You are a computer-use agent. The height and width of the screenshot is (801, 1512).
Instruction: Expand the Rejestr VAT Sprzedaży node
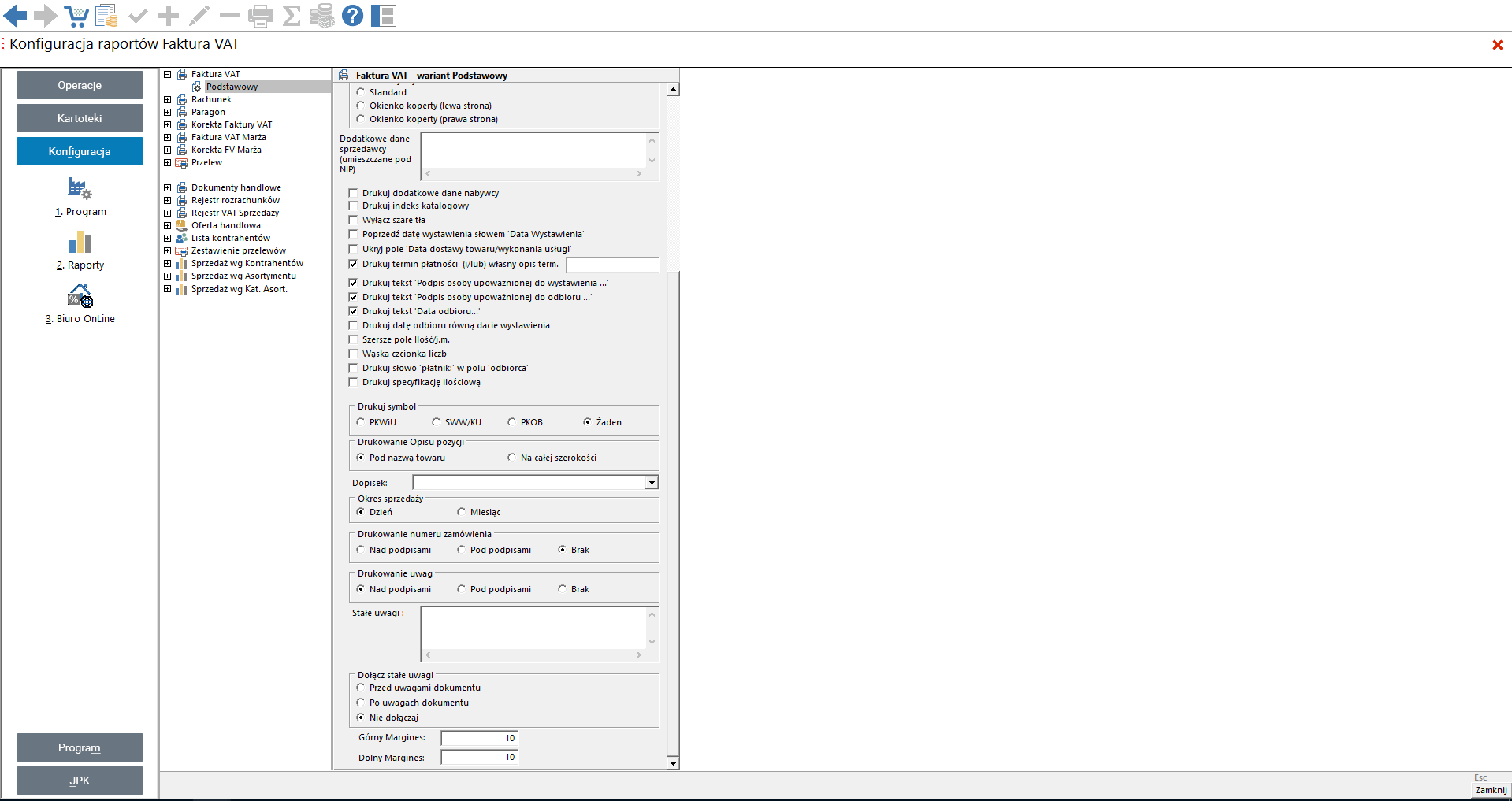pos(168,213)
